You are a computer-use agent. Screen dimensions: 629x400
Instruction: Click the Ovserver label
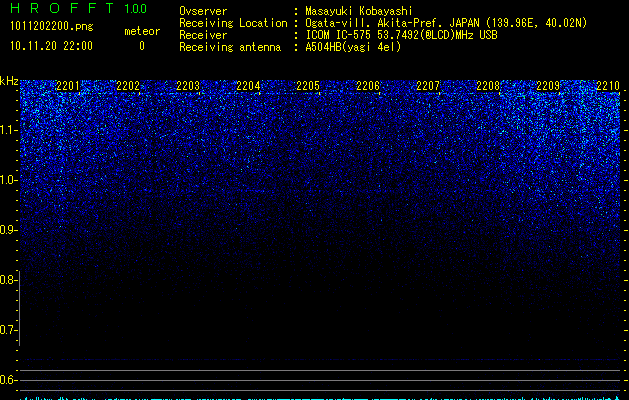point(203,11)
